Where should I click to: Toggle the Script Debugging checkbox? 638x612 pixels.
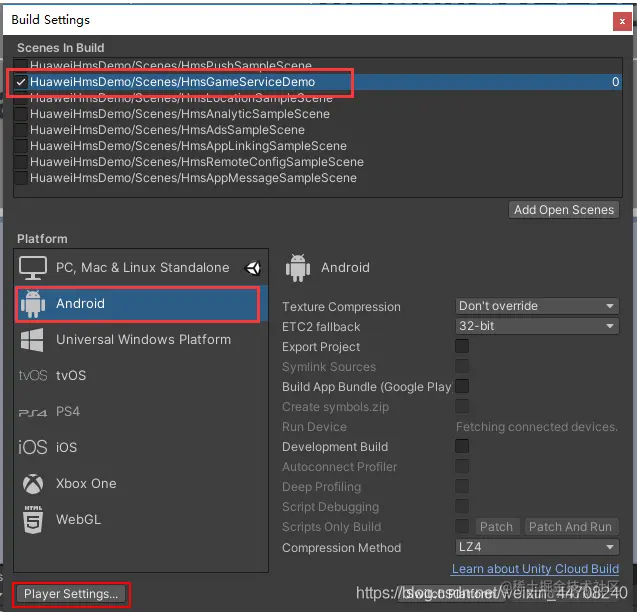pyautogui.click(x=462, y=506)
